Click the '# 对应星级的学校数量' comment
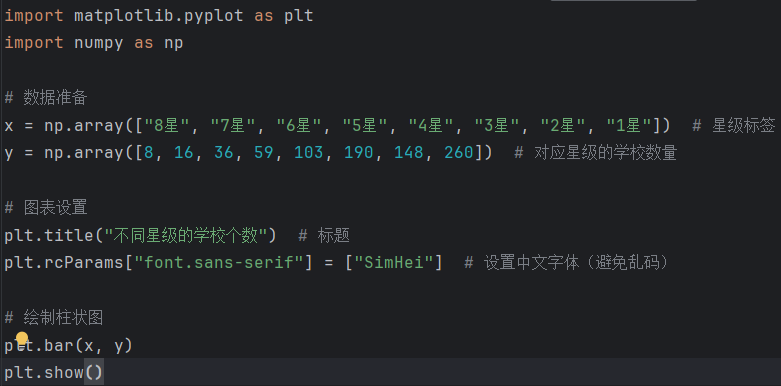This screenshot has height=386, width=781. [595, 152]
